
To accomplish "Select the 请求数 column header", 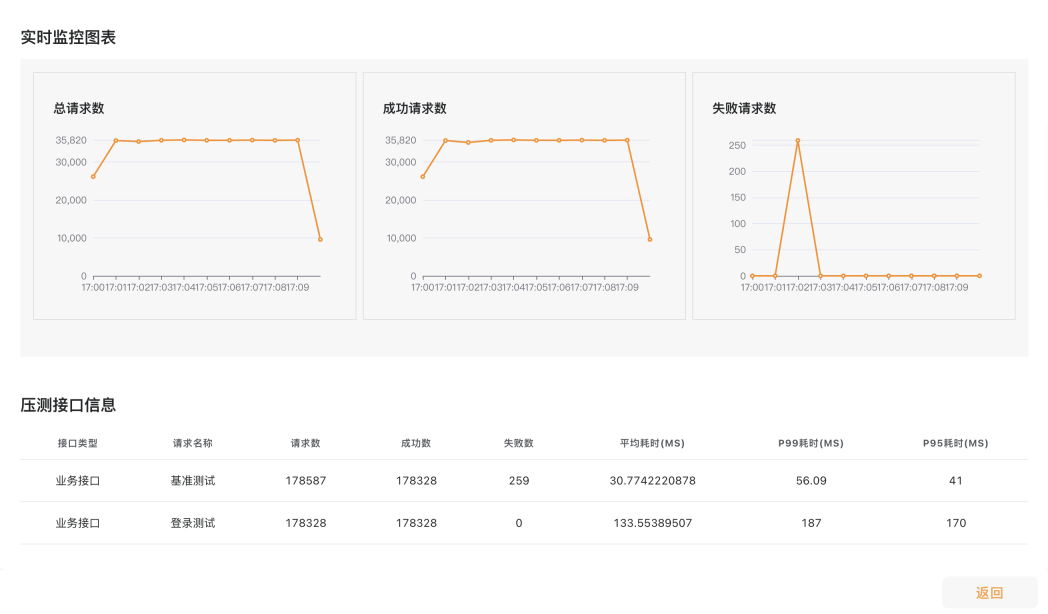I will point(305,443).
